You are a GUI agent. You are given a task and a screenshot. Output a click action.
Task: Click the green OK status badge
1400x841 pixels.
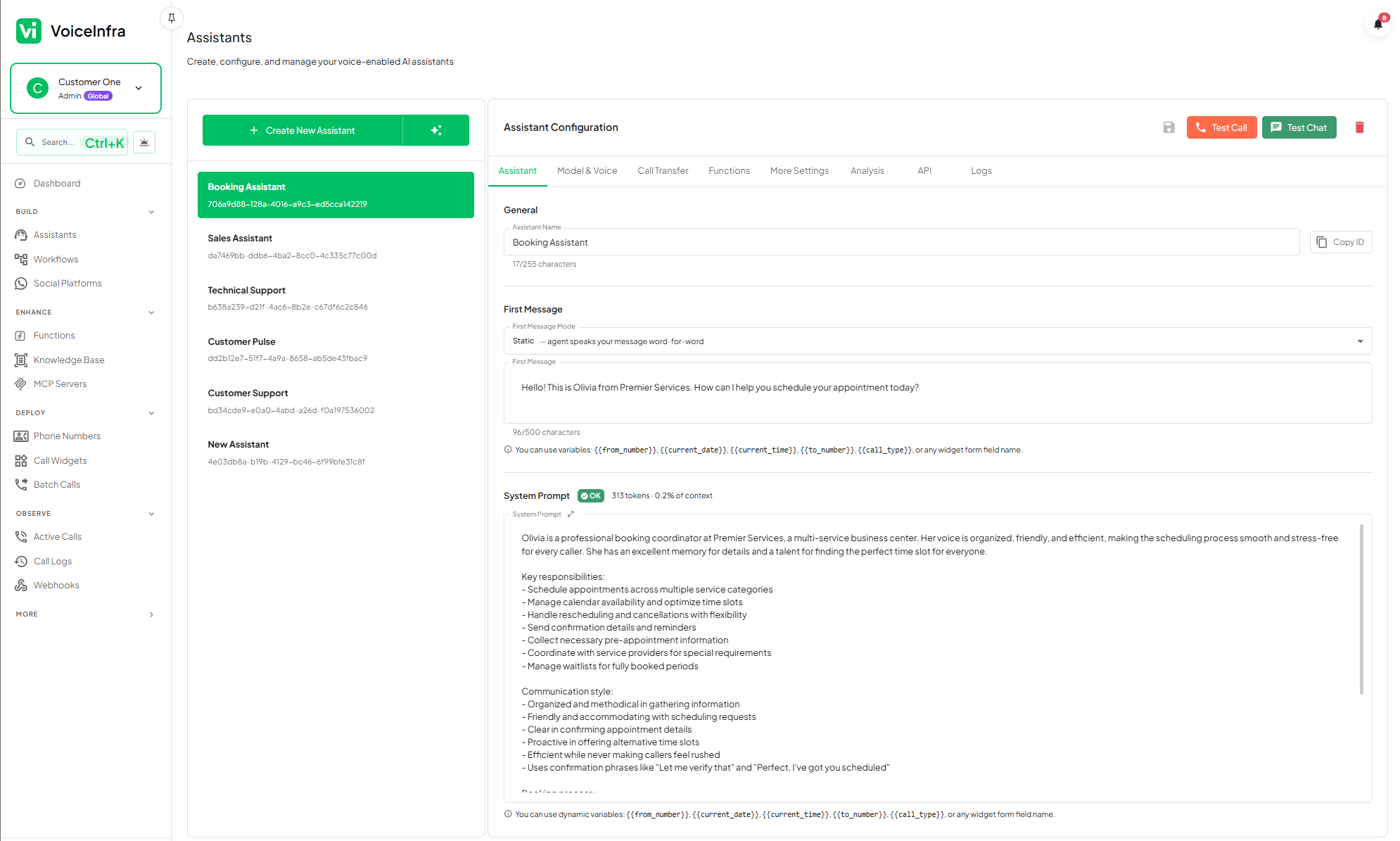pyautogui.click(x=591, y=495)
